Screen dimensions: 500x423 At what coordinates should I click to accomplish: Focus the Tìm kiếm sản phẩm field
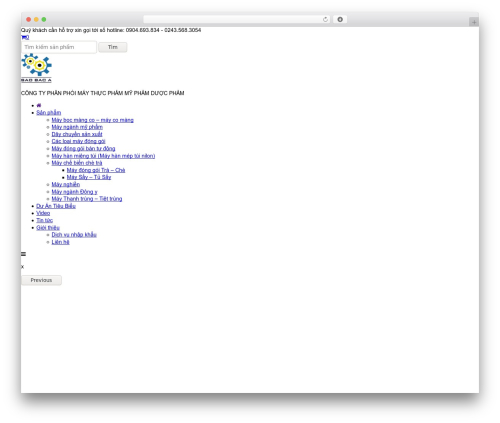(x=59, y=47)
